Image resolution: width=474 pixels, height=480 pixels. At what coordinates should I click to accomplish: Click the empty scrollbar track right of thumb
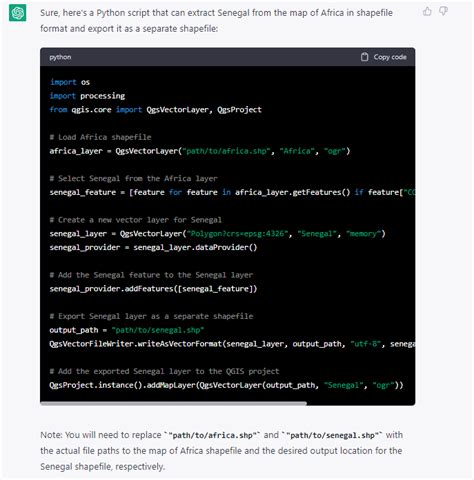[361, 404]
